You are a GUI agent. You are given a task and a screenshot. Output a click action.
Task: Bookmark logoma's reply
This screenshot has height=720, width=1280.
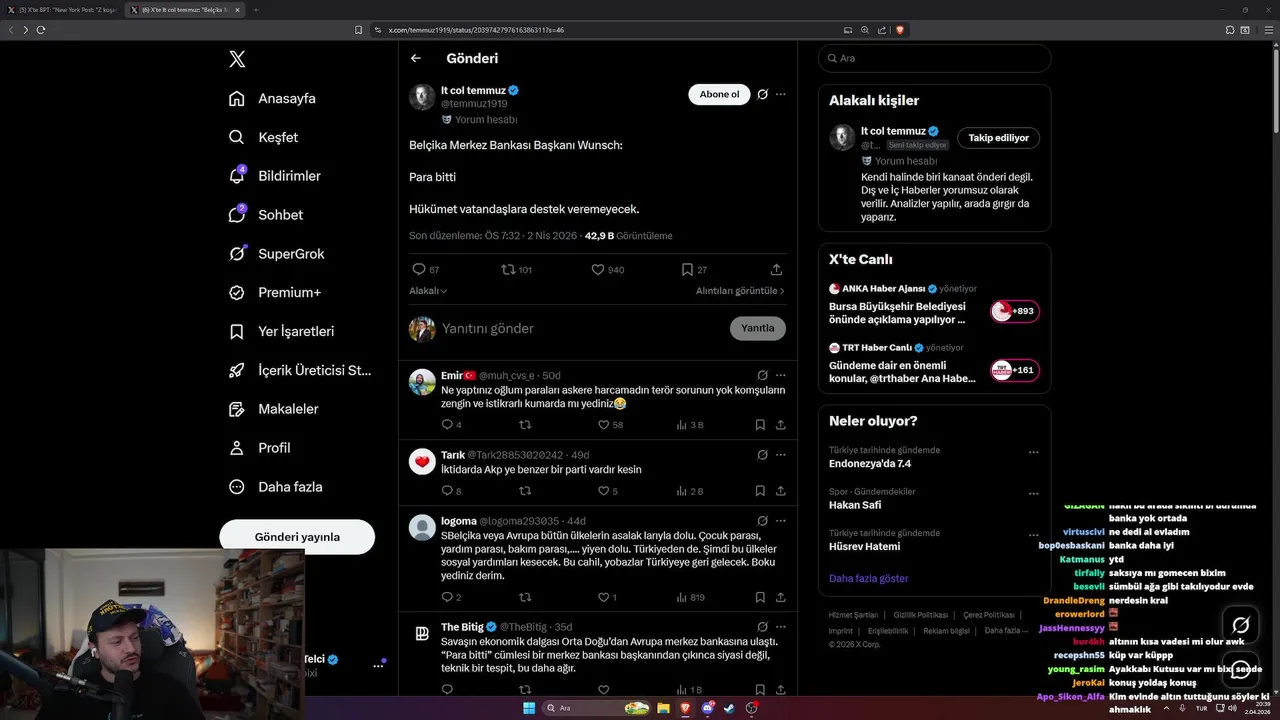point(760,597)
